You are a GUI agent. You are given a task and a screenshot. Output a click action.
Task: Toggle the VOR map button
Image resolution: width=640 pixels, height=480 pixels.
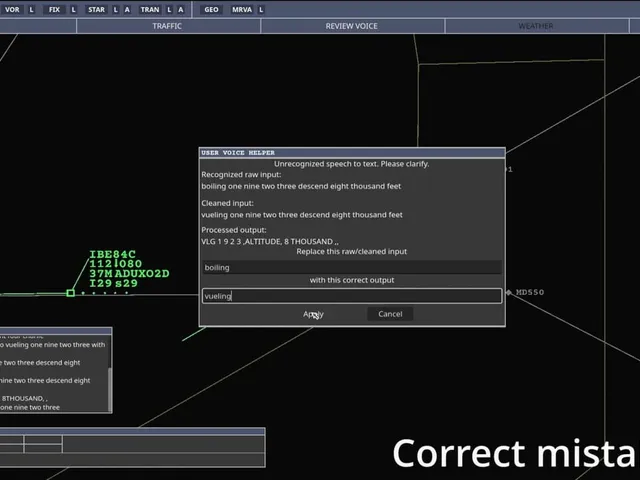[12, 9]
